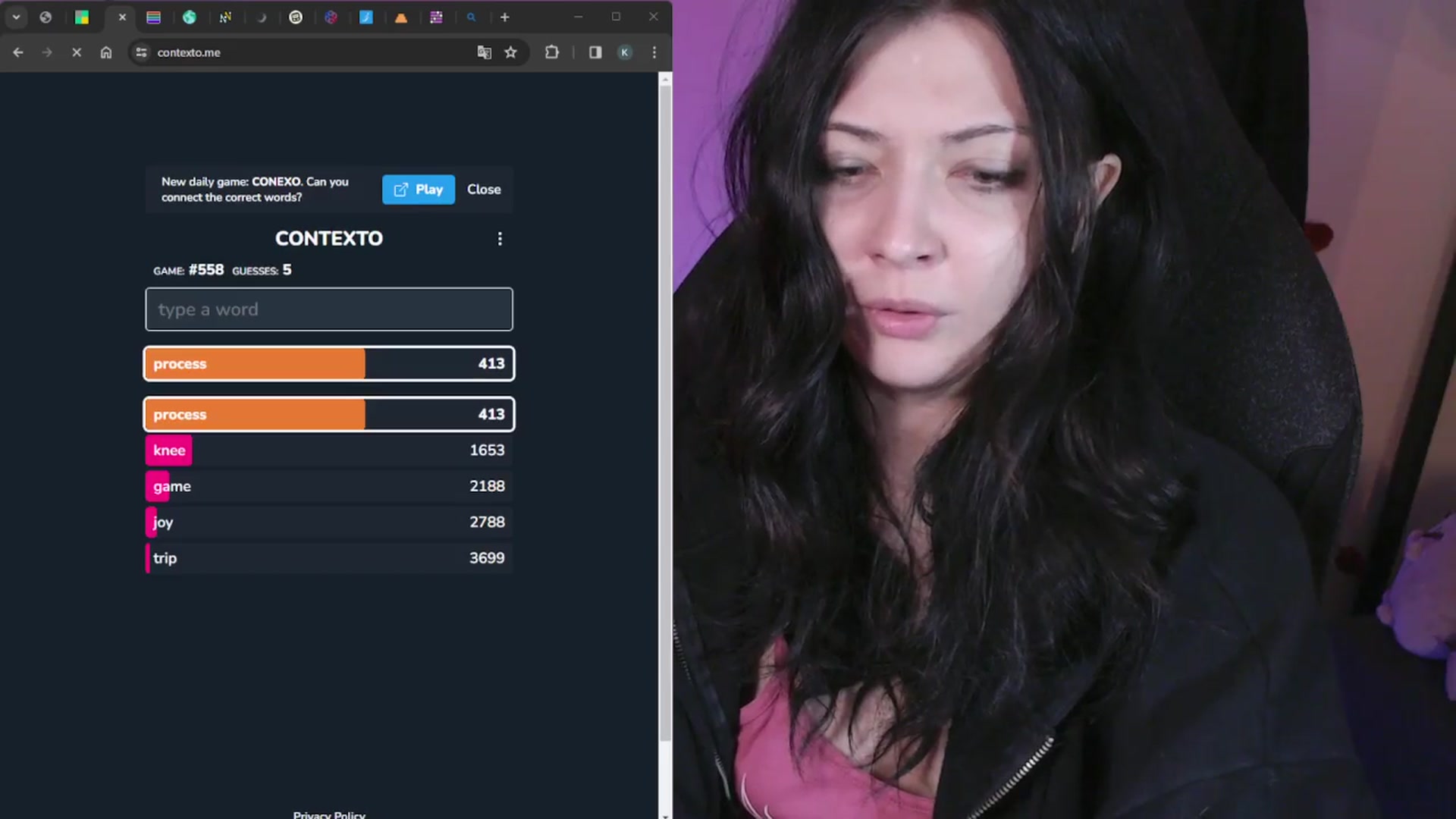Switch to the blue square icon tab
This screenshot has width=1456, height=819.
(x=366, y=17)
